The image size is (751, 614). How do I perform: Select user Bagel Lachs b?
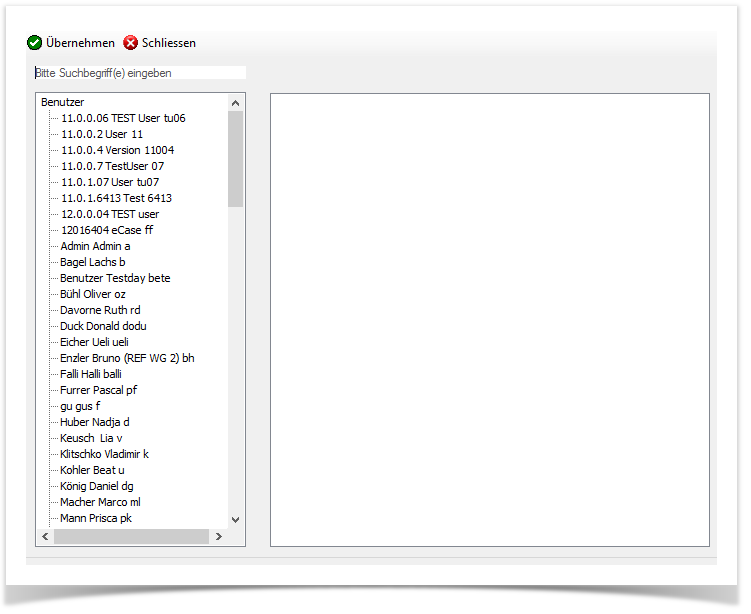coord(92,262)
